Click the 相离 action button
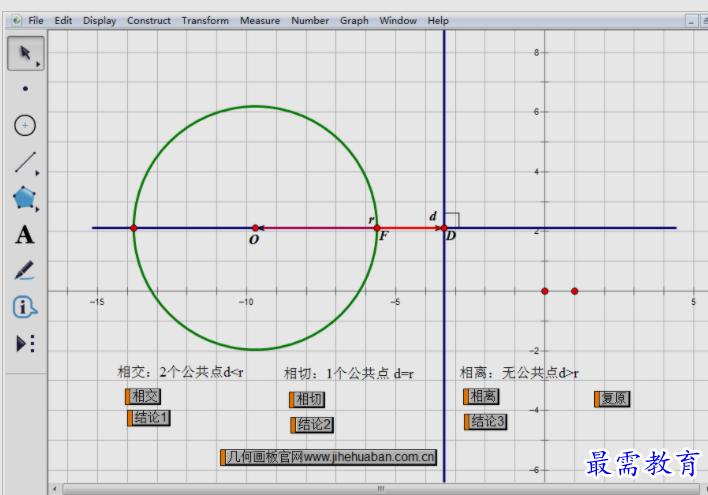Viewport: 708px width, 495px height. coord(481,396)
